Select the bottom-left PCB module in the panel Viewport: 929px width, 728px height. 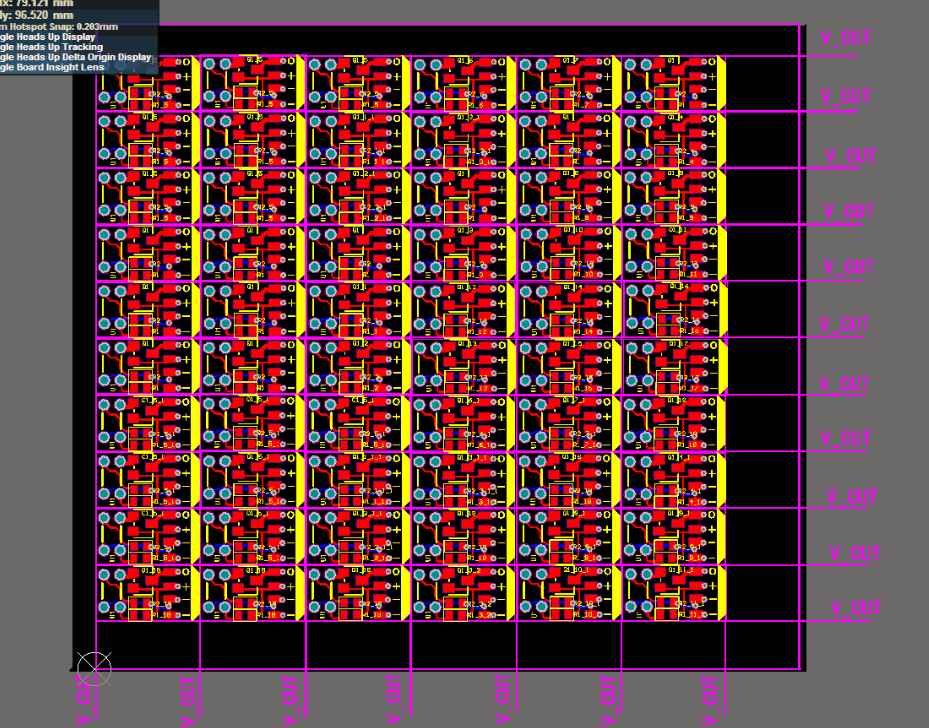pos(147,593)
